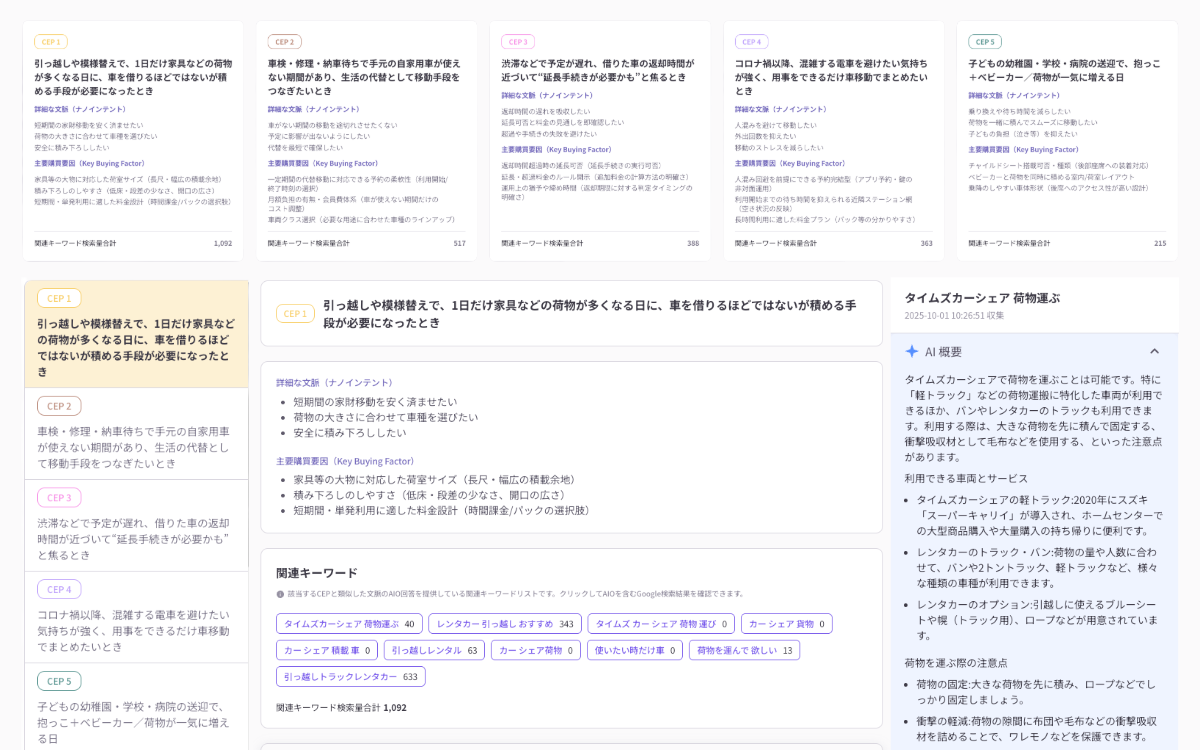Screen dimensions: 1200x750
Task: Open the top CEP 4 summary card
Action: (833, 141)
